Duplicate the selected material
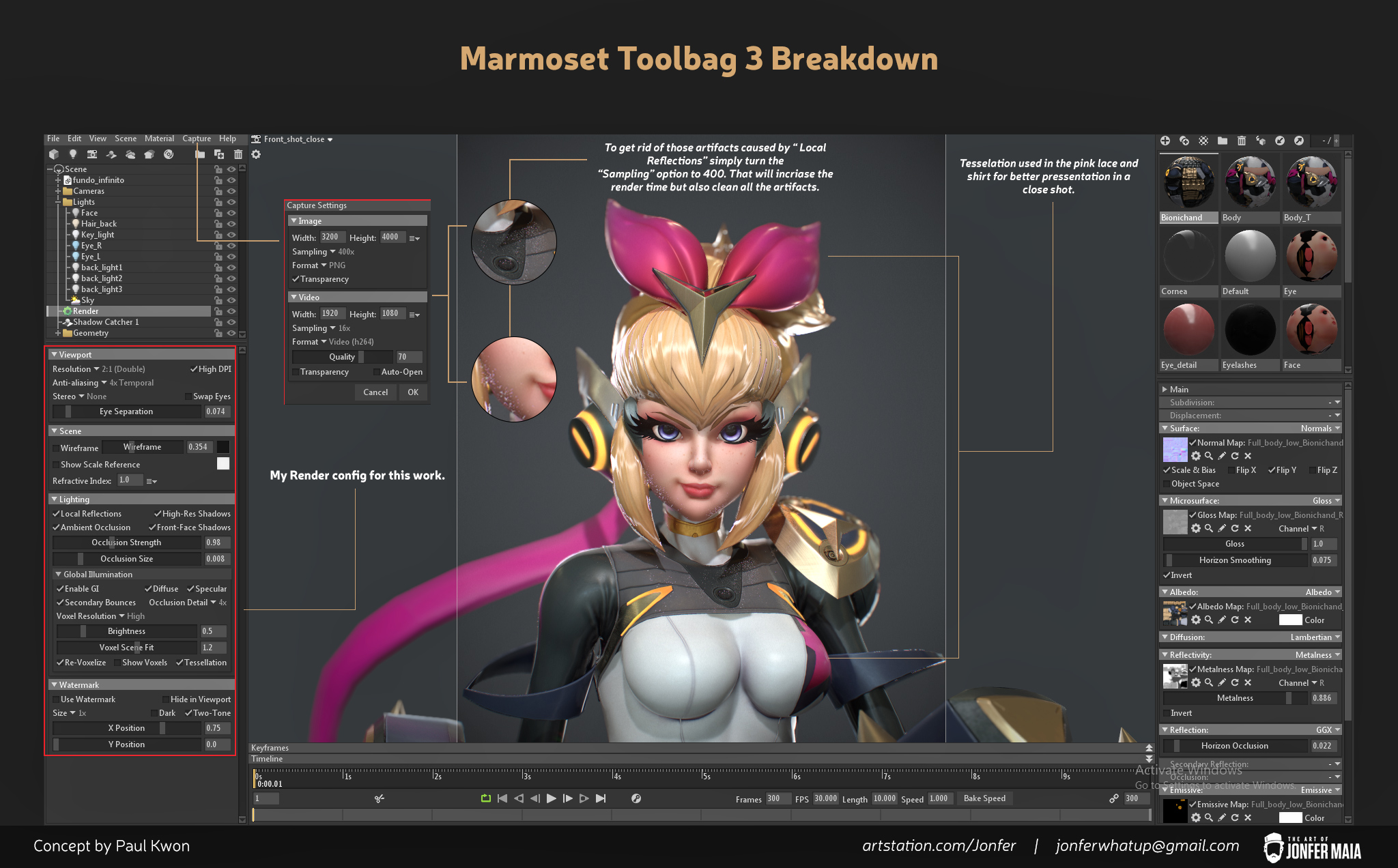 (1184, 141)
